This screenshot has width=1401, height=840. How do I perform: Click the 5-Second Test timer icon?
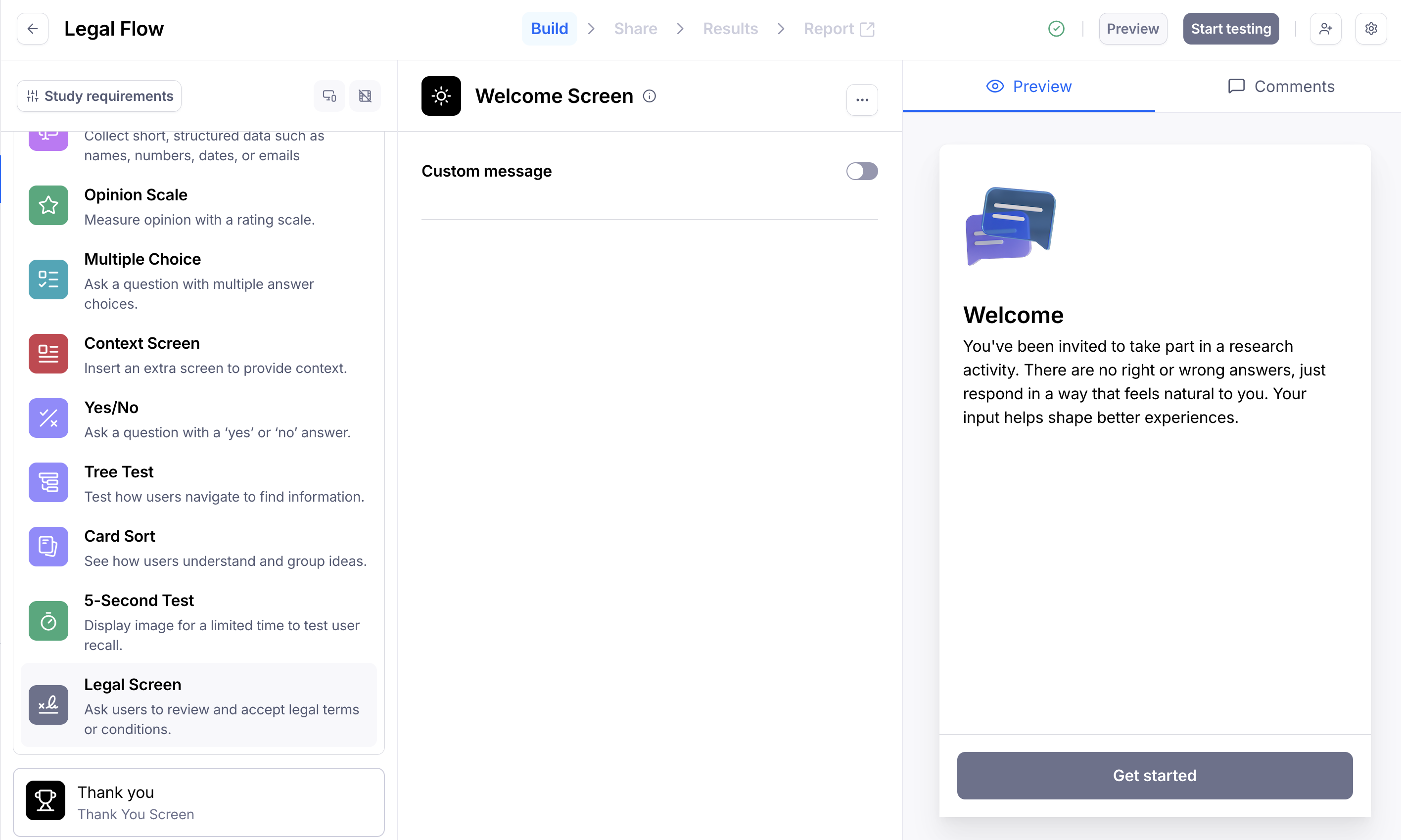(x=48, y=621)
